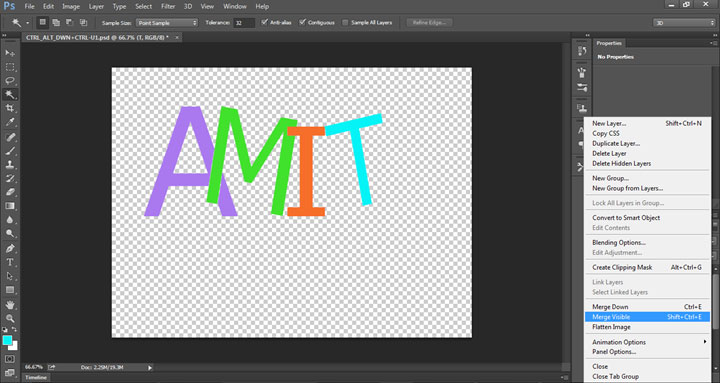Select the Eraser tool
The height and width of the screenshot is (383, 720).
pos(10,192)
